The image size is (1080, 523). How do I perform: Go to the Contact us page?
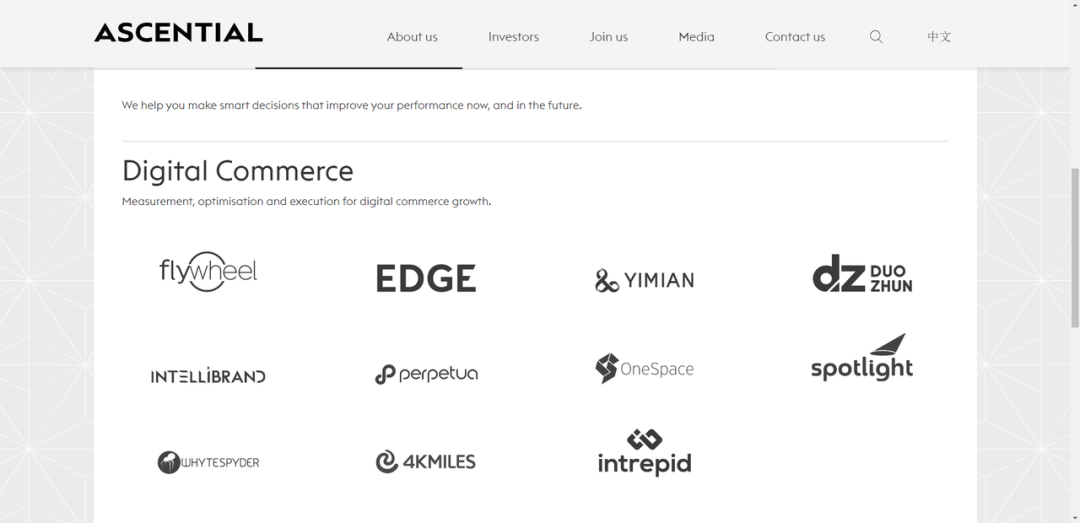795,37
